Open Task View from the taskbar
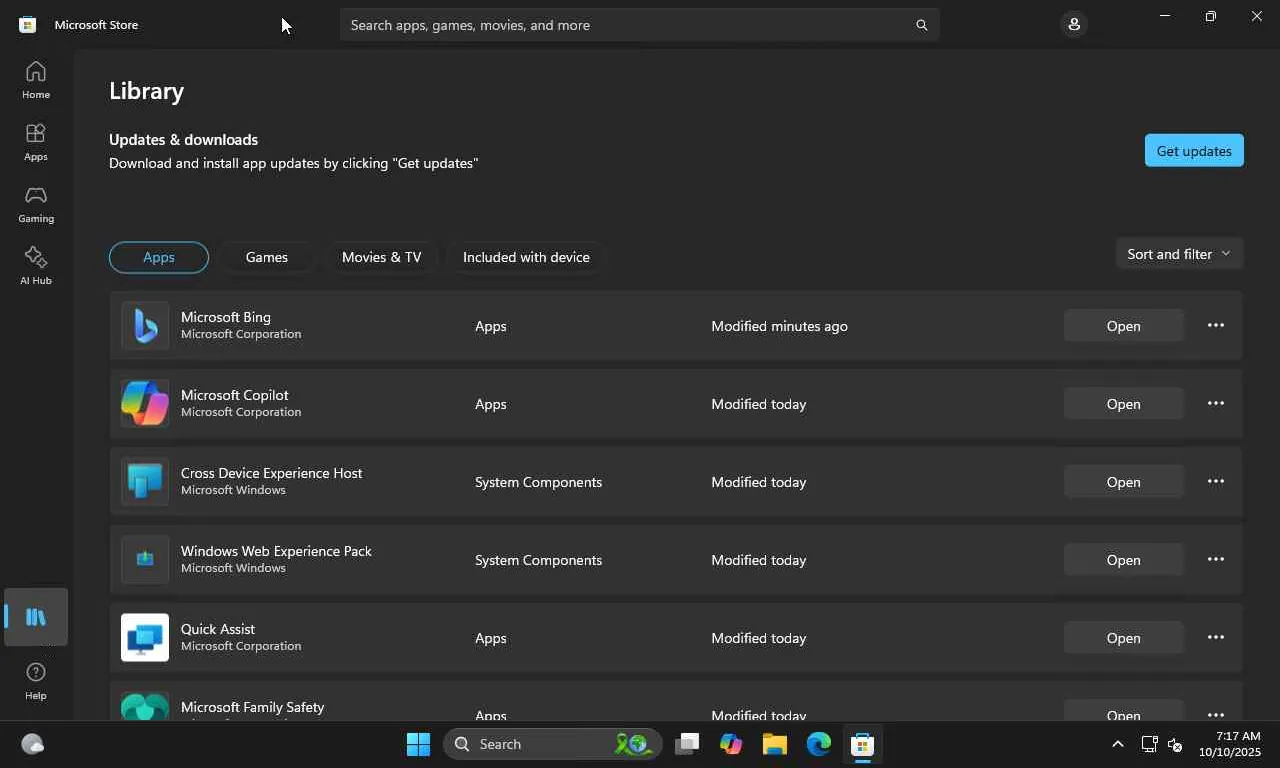 point(687,744)
